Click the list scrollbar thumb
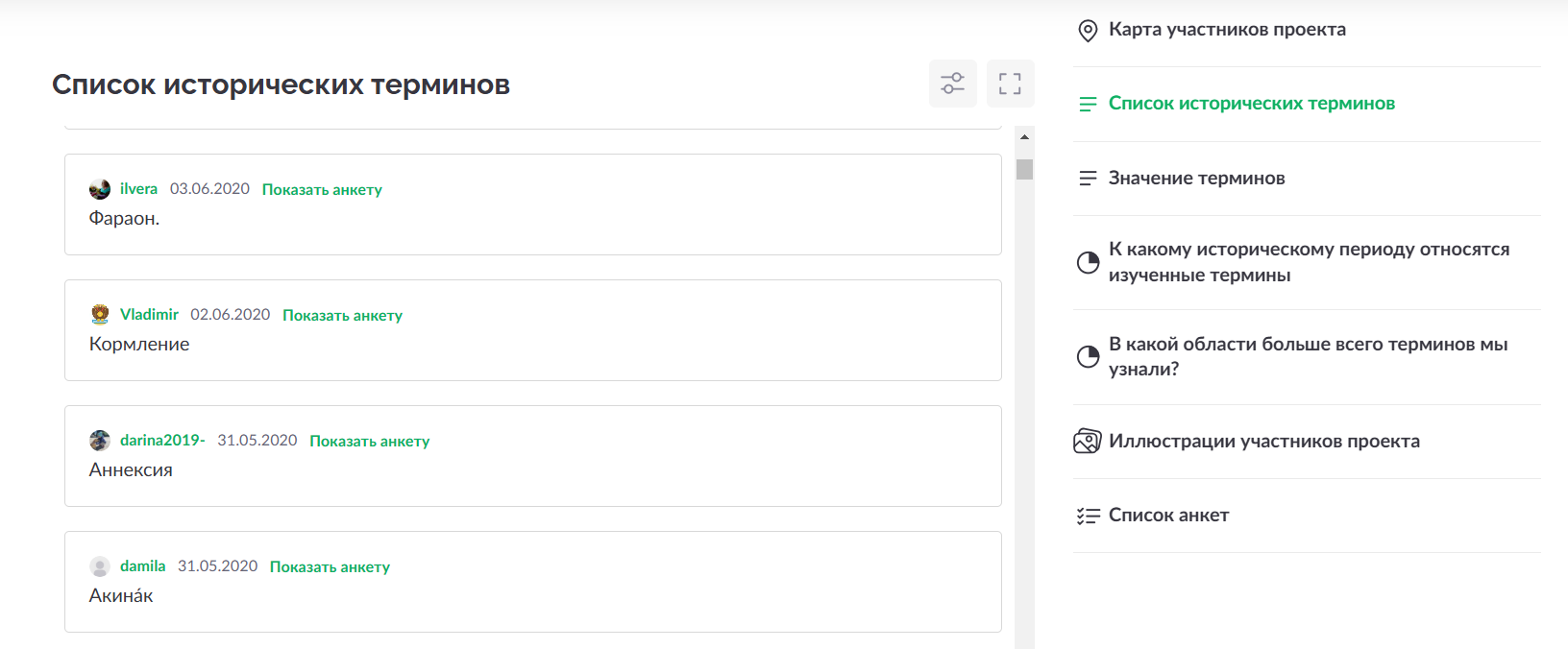Viewport: 1568px width, 649px height. (x=1024, y=169)
